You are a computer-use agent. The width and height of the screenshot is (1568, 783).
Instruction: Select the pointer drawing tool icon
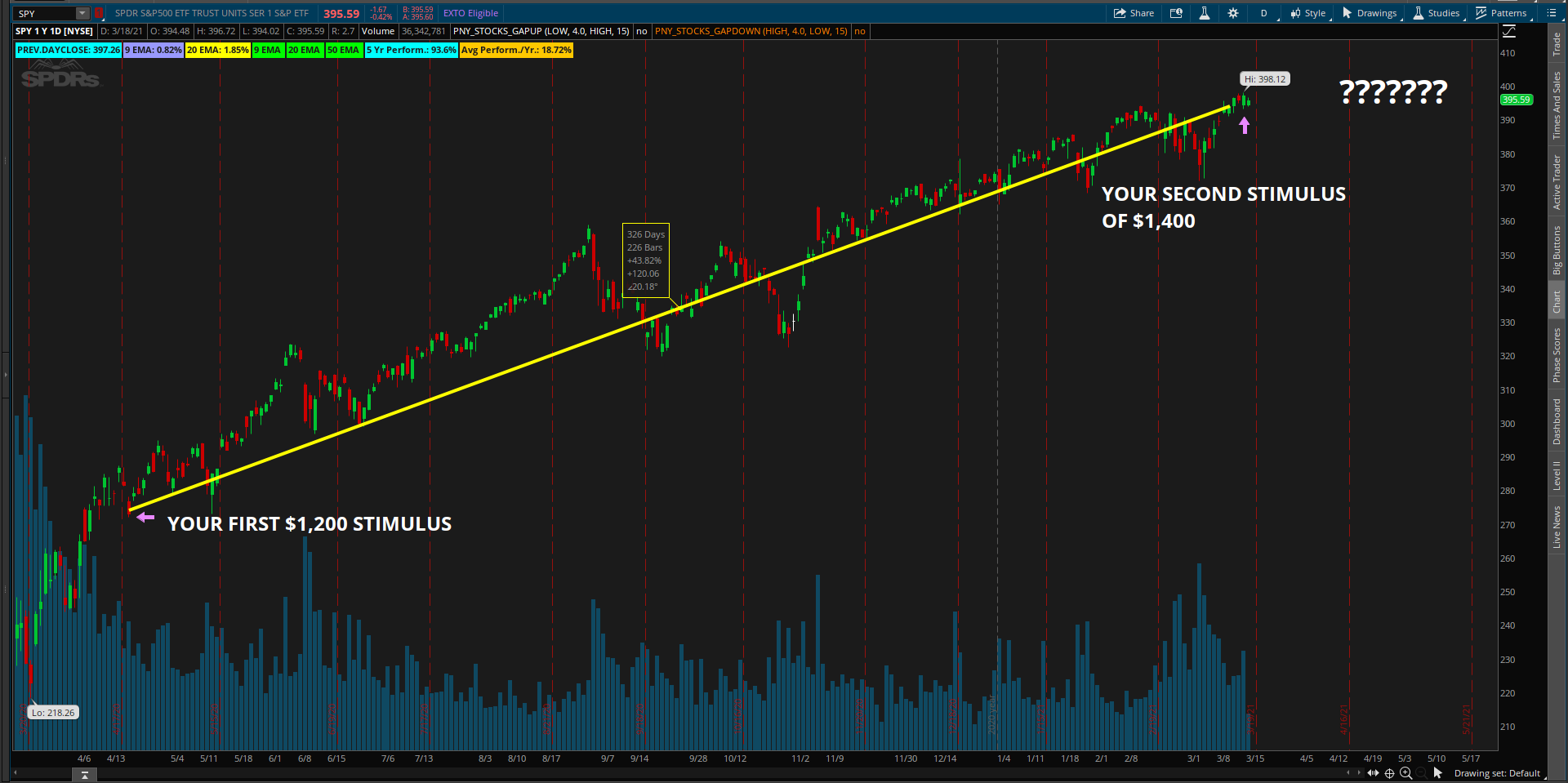click(1438, 772)
